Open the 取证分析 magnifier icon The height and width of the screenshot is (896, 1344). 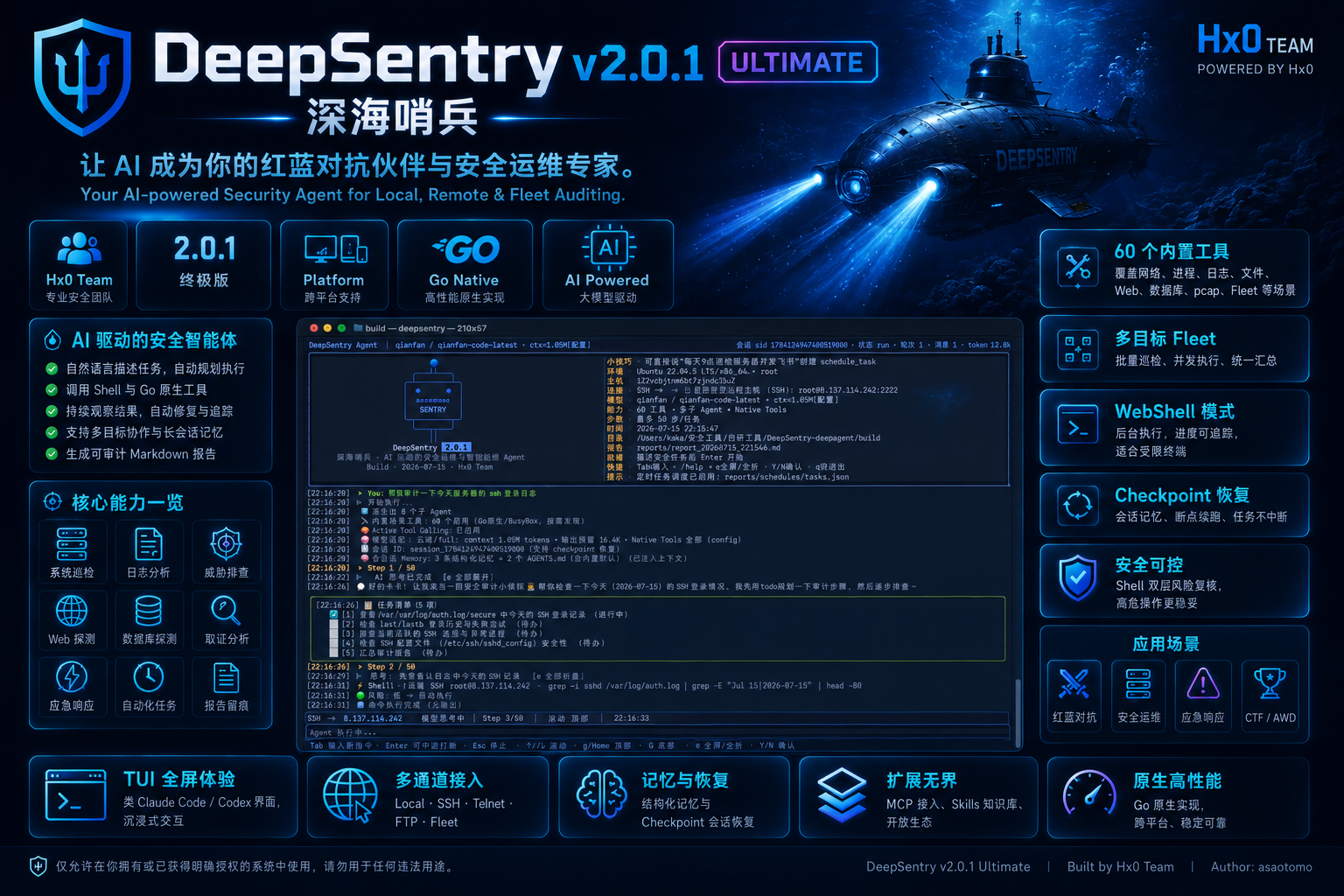point(226,610)
